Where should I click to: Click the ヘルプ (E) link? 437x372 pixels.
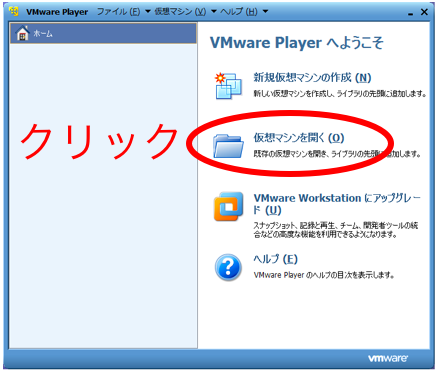(x=275, y=259)
